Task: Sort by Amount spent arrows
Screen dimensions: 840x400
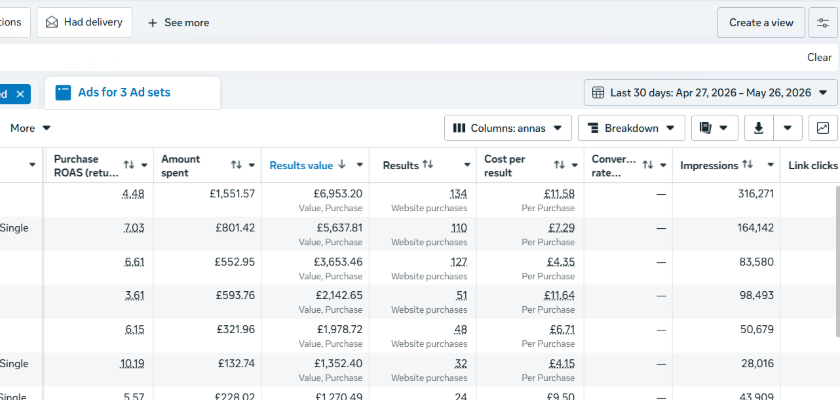Action: pos(236,165)
